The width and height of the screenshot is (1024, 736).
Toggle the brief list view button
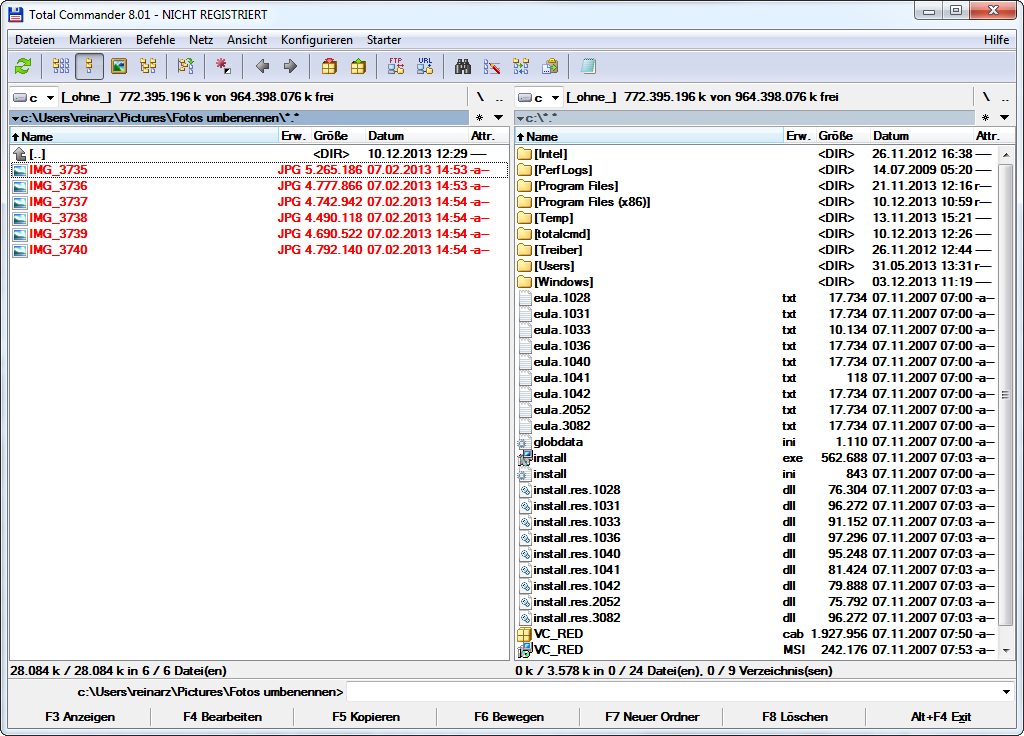click(61, 67)
